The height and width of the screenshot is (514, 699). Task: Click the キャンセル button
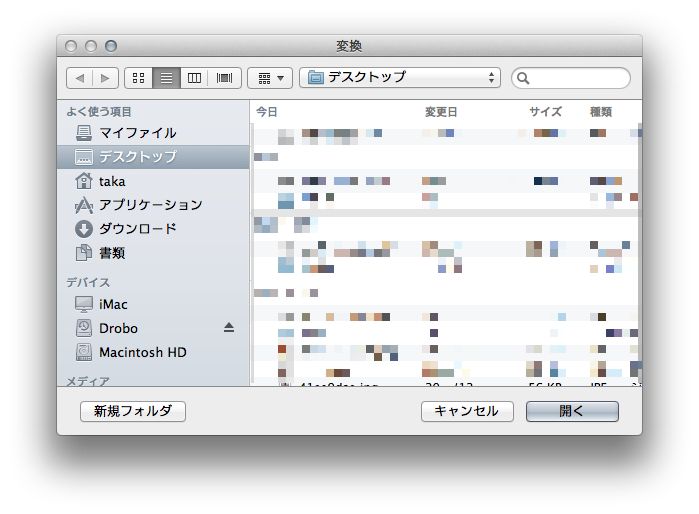tap(467, 411)
